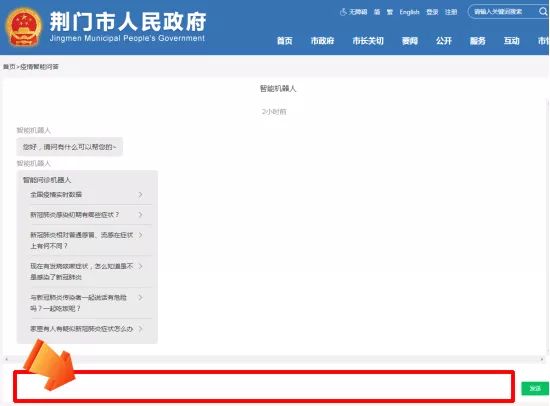Open the 首页 navigation menu item
Viewport: 550px width, 406px height.
coord(284,41)
